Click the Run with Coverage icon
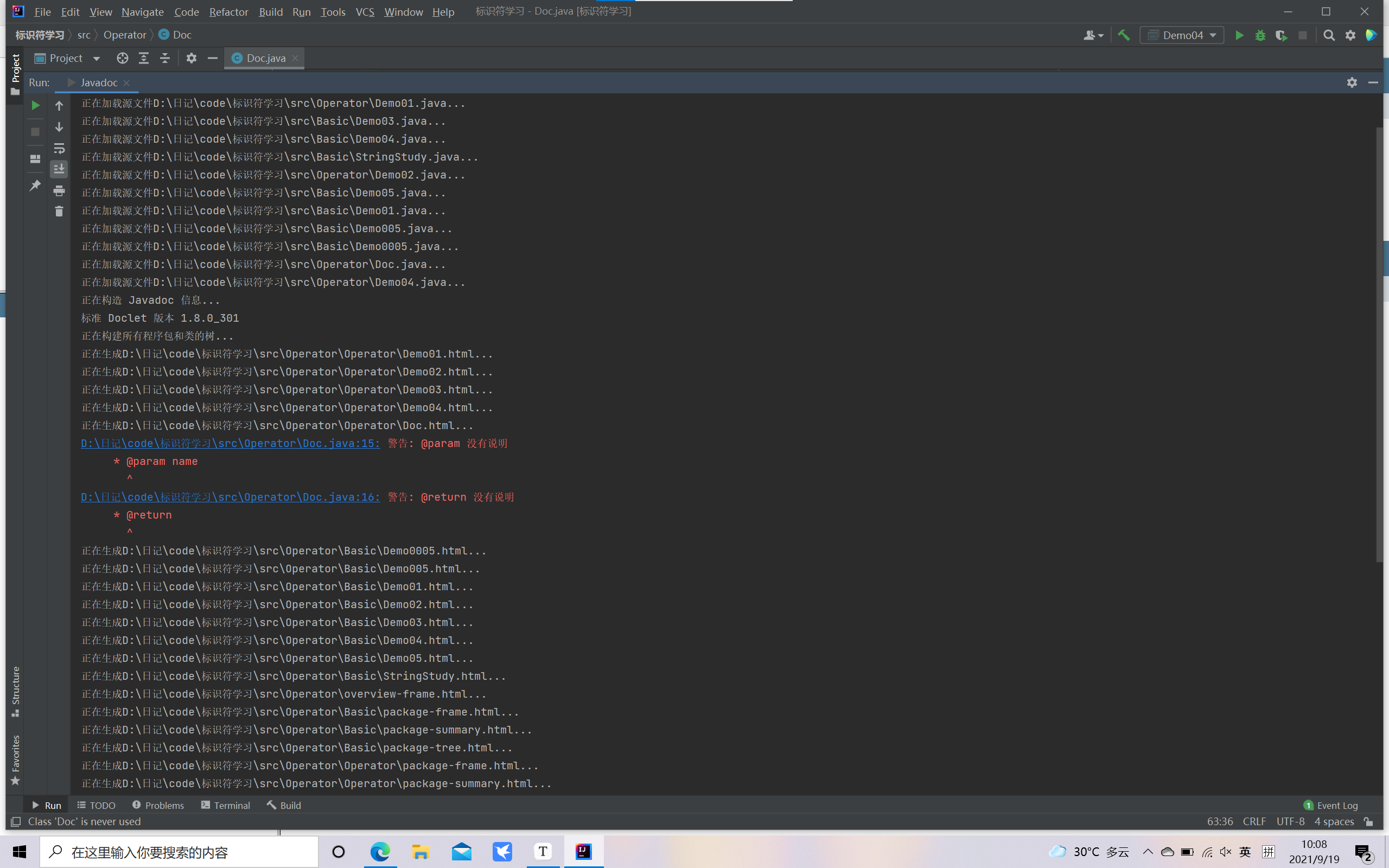Screen dimensions: 1389x868 point(1281,36)
